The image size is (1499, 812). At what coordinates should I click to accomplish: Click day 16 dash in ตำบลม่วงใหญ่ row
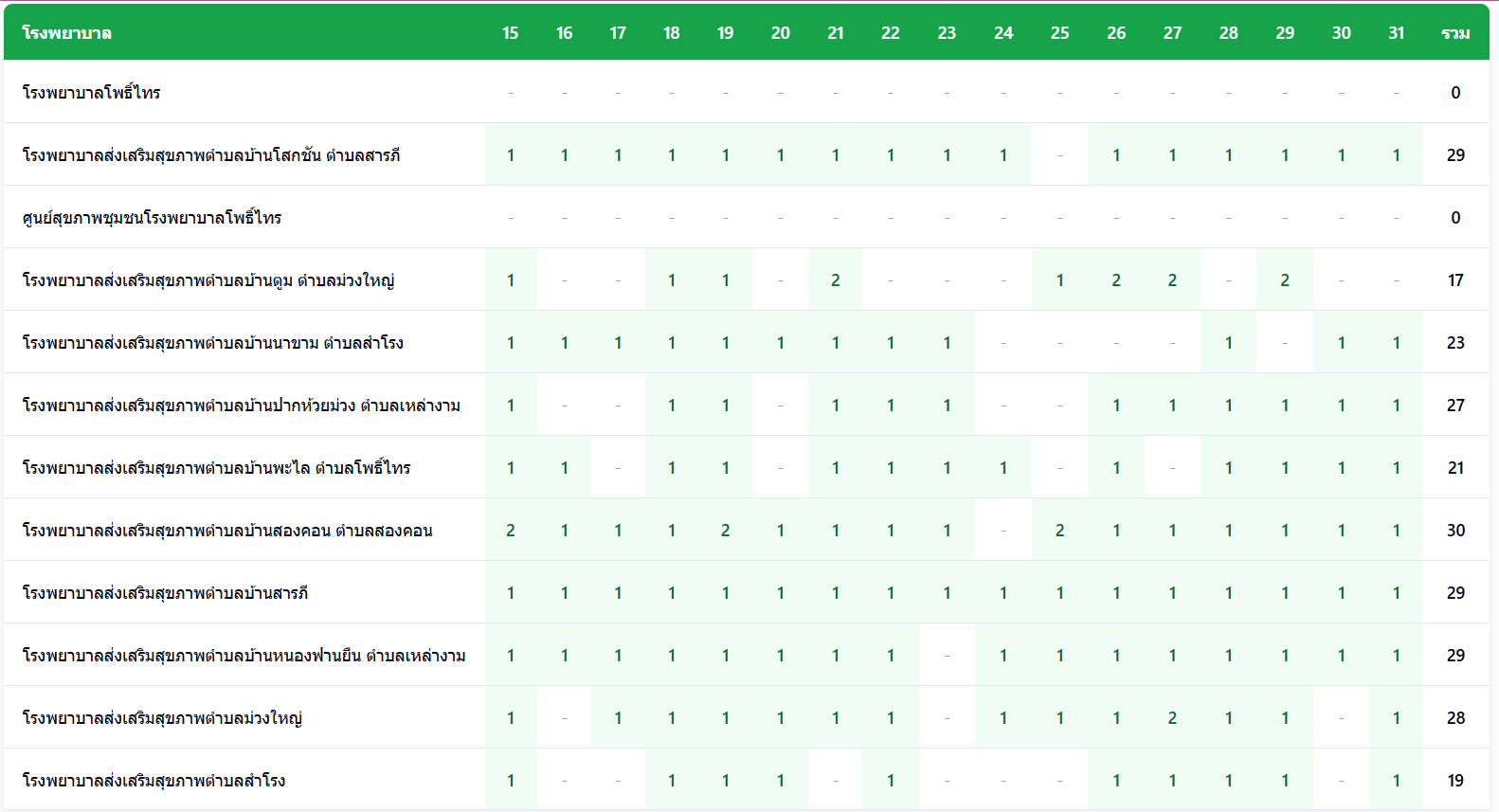(x=564, y=717)
